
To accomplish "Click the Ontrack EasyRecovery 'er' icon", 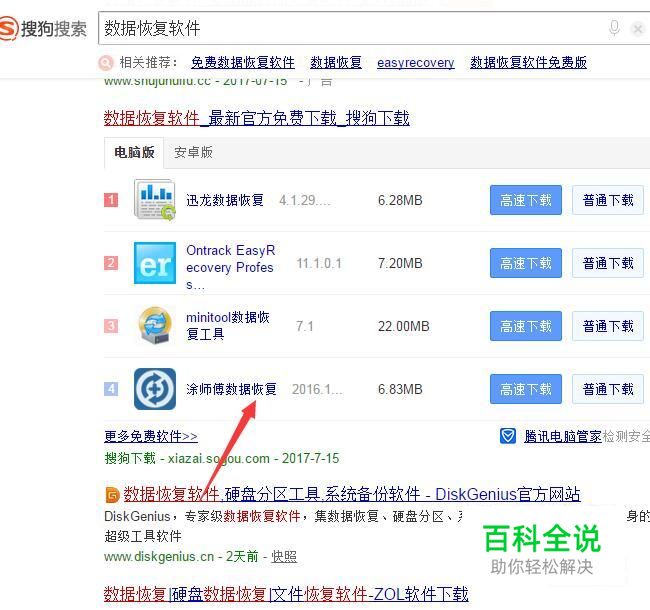I will (x=155, y=263).
